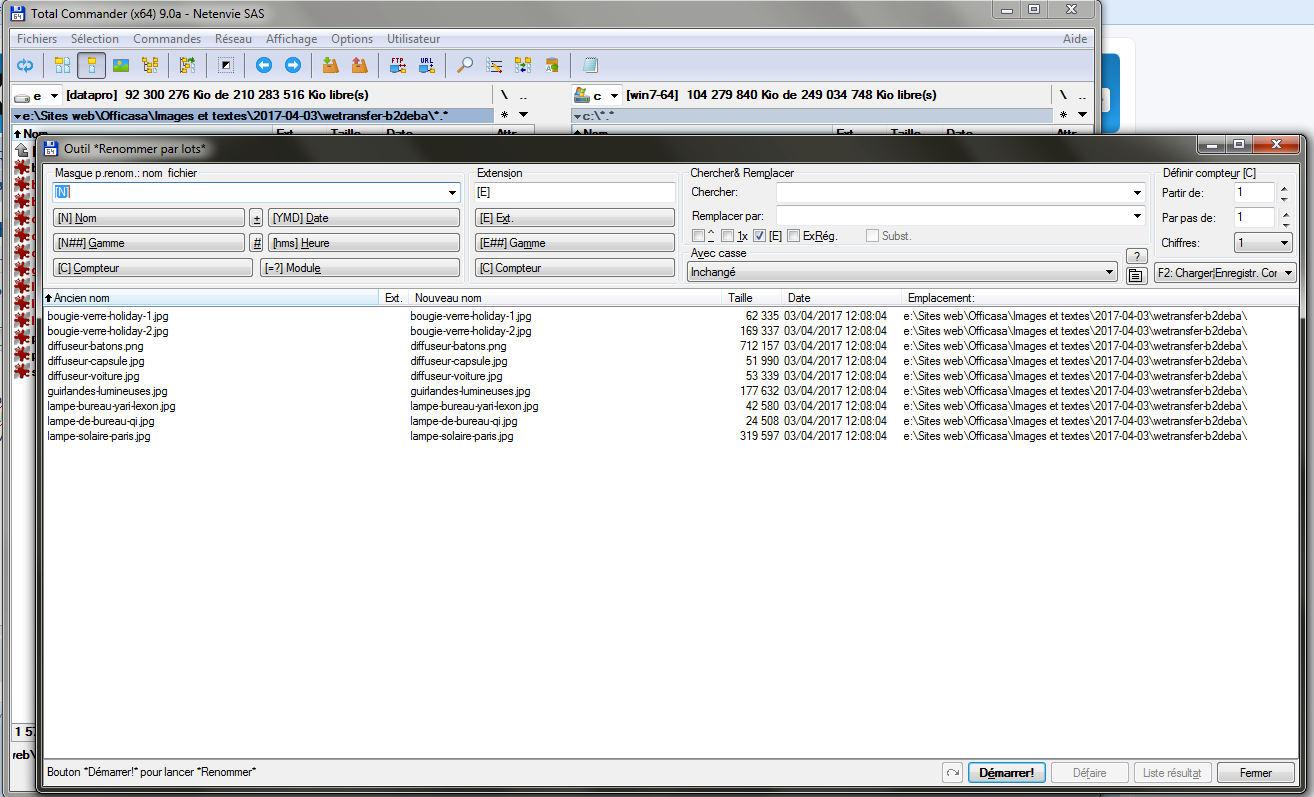Click the magnifier search files icon
Screen dimensions: 1314x797
465,66
